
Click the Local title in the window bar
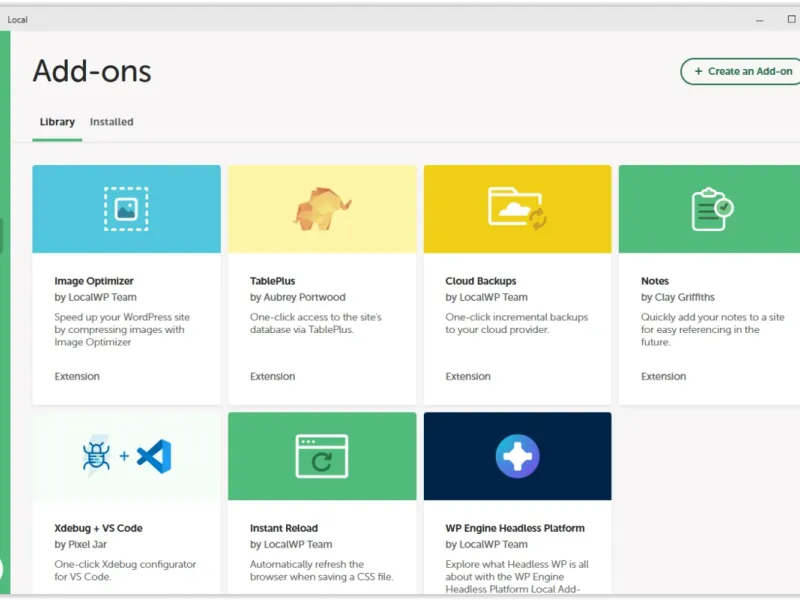click(x=17, y=20)
